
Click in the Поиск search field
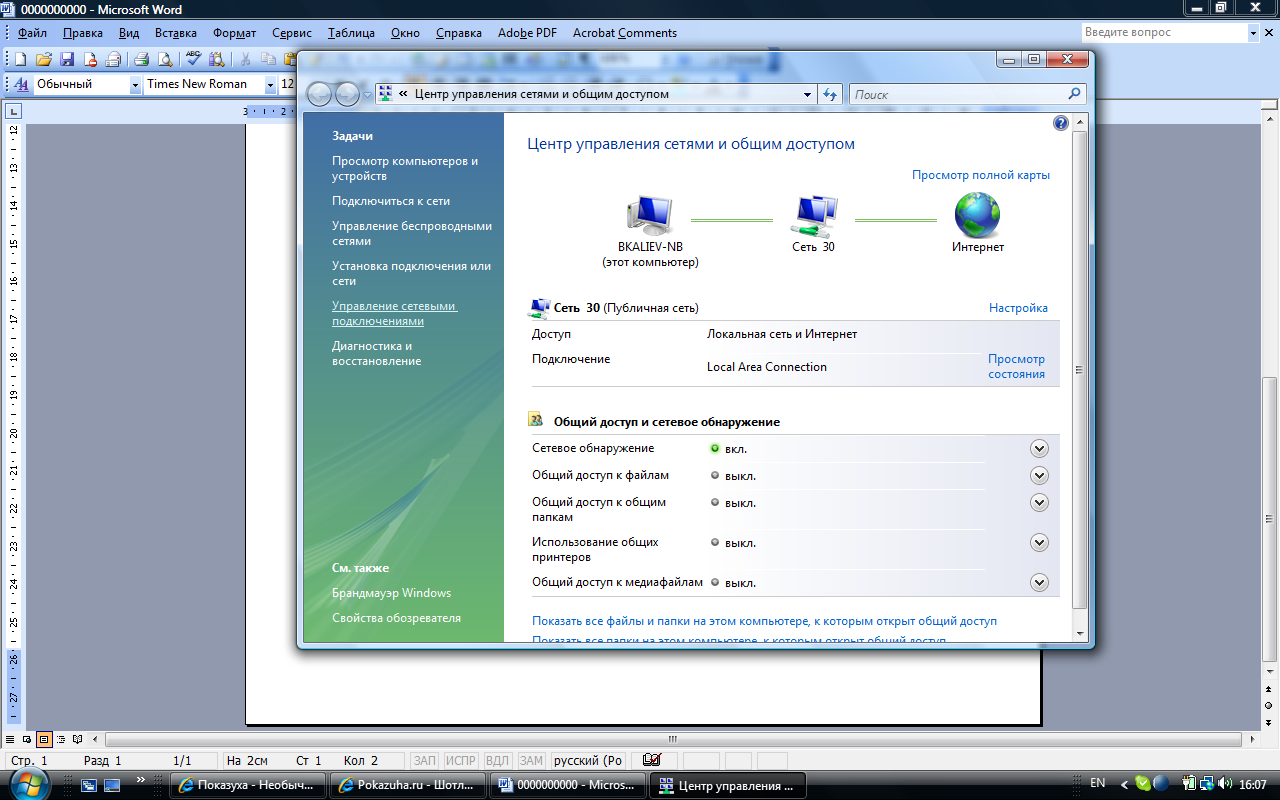click(x=958, y=94)
